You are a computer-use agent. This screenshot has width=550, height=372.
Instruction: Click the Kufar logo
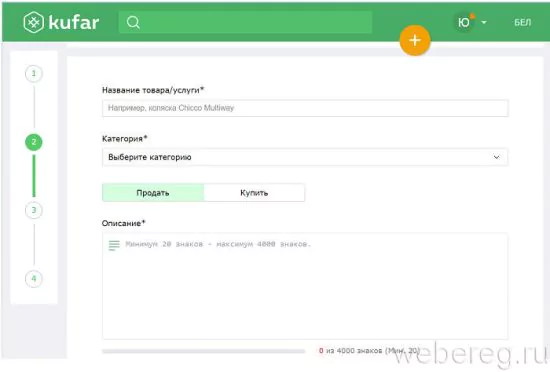click(61, 22)
